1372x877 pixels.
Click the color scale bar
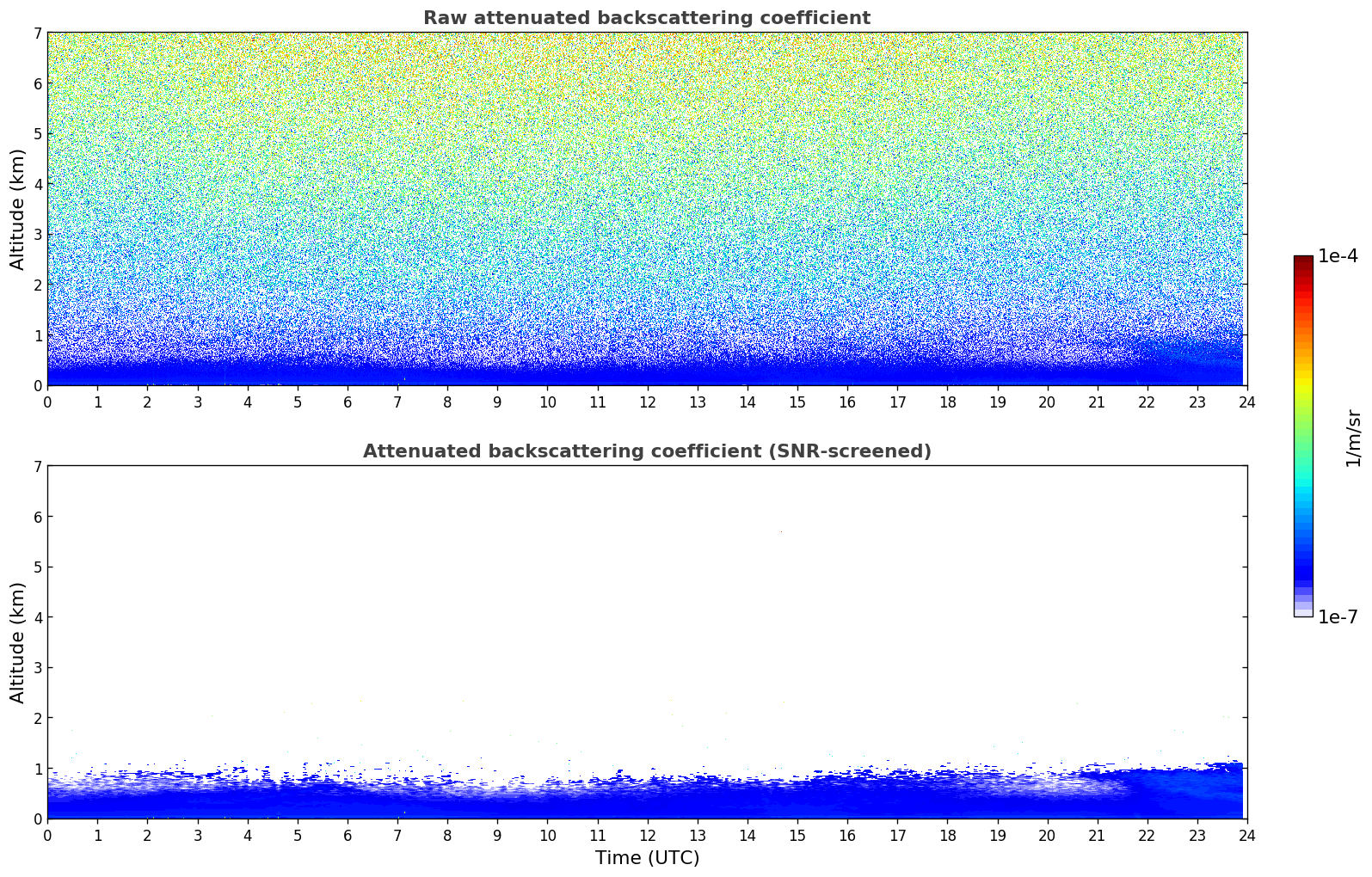(1303, 436)
